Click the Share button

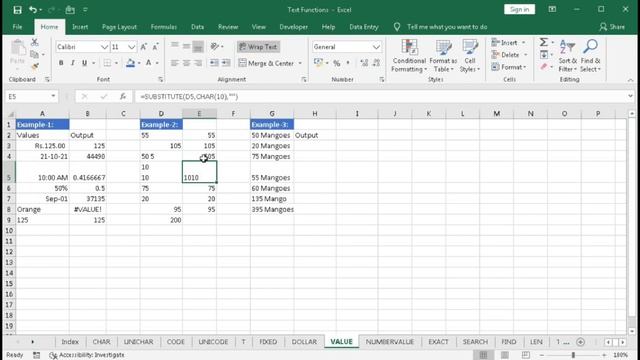click(612, 27)
